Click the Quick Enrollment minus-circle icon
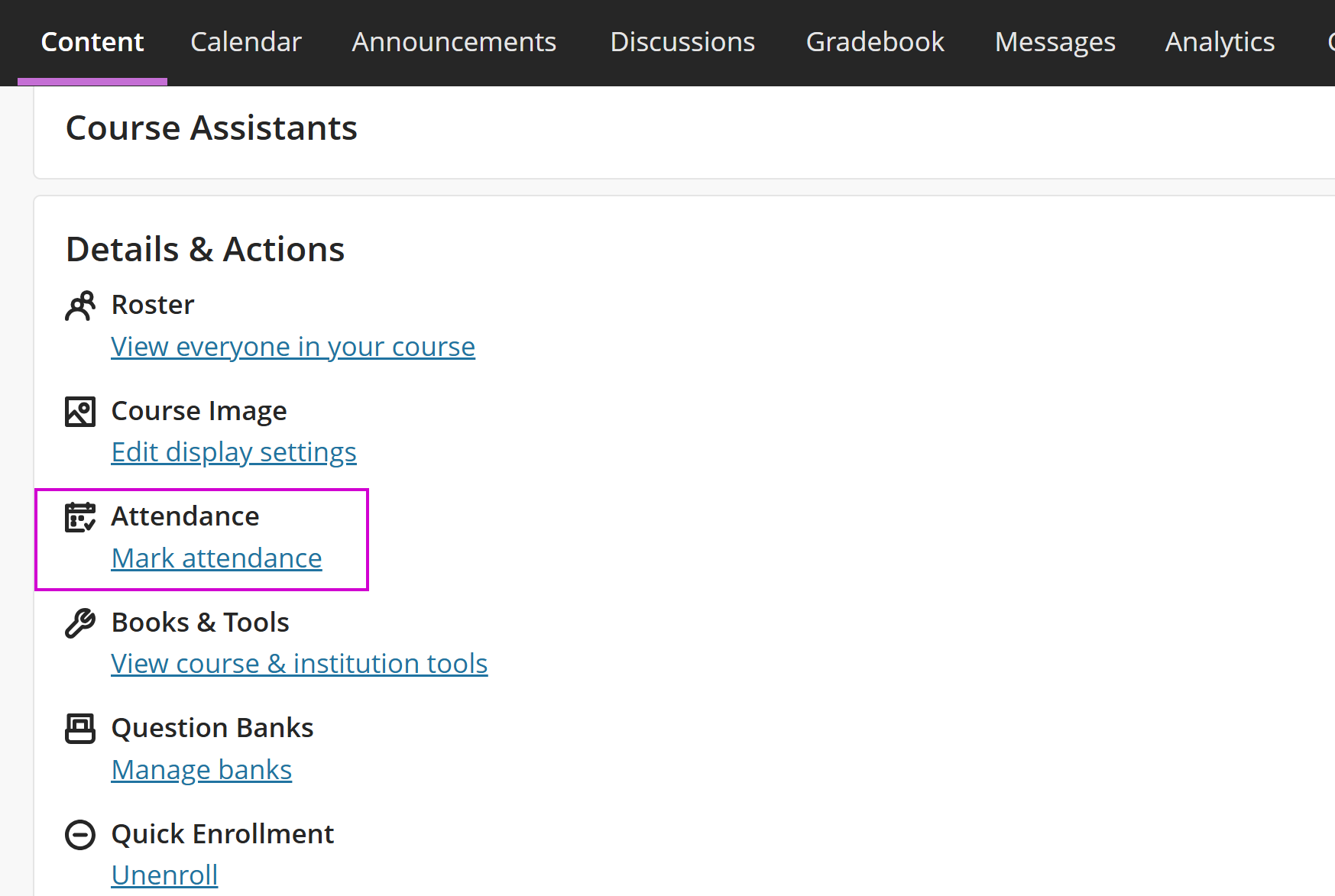Image resolution: width=1335 pixels, height=896 pixels. click(x=80, y=835)
